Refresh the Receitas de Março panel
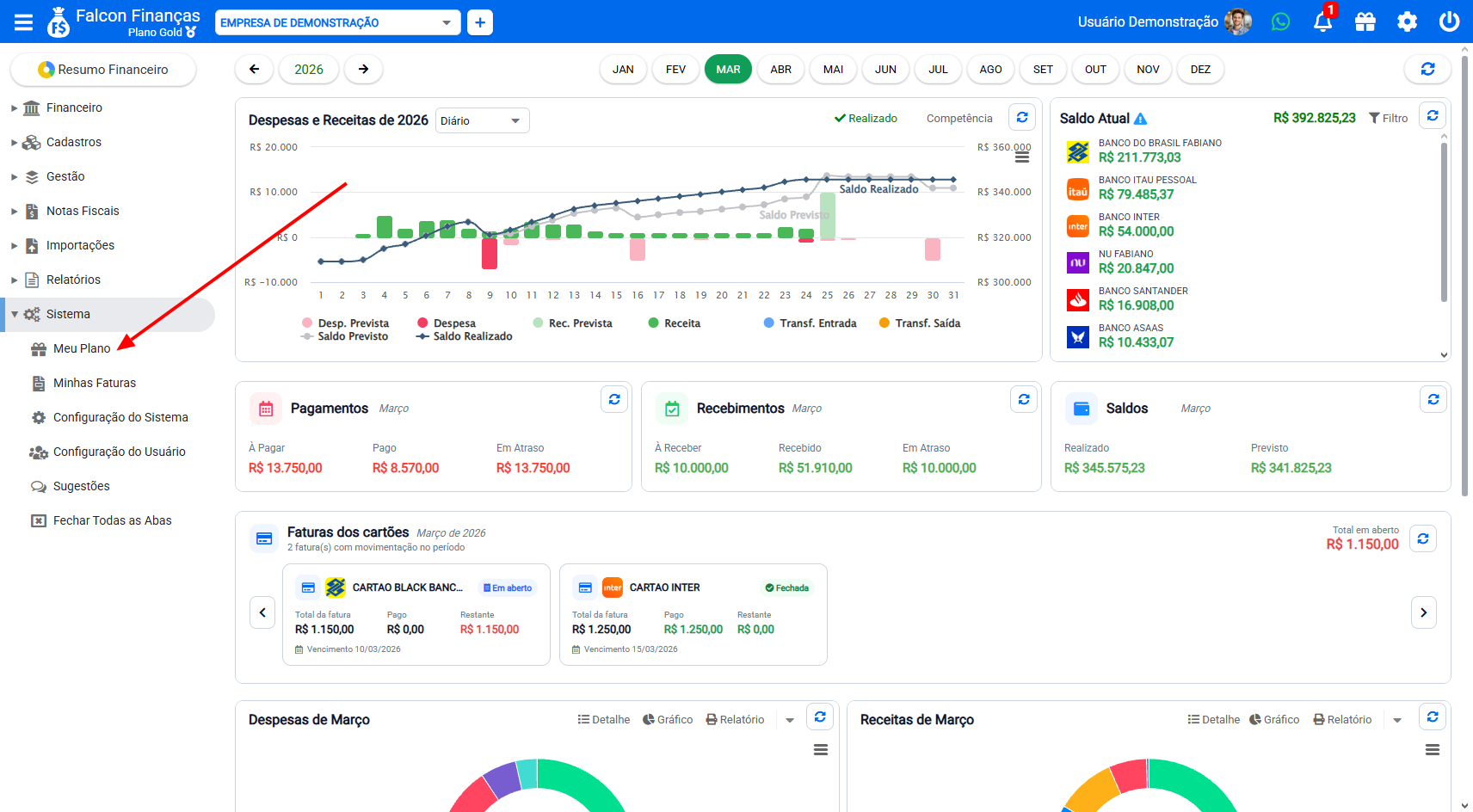The image size is (1473, 812). [1433, 717]
